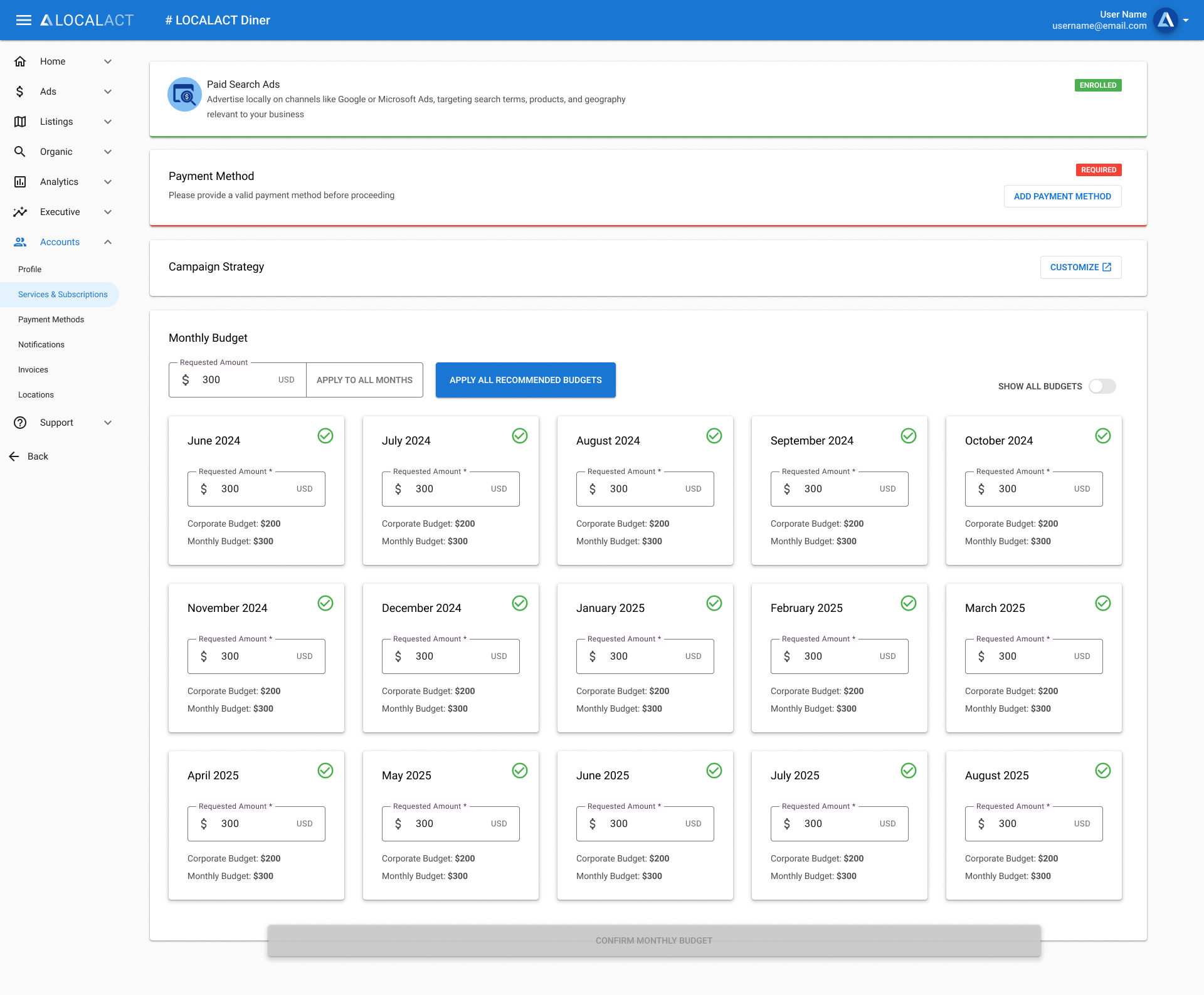The height and width of the screenshot is (995, 1204).
Task: Toggle the Show All Budgets switch
Action: [1102, 386]
